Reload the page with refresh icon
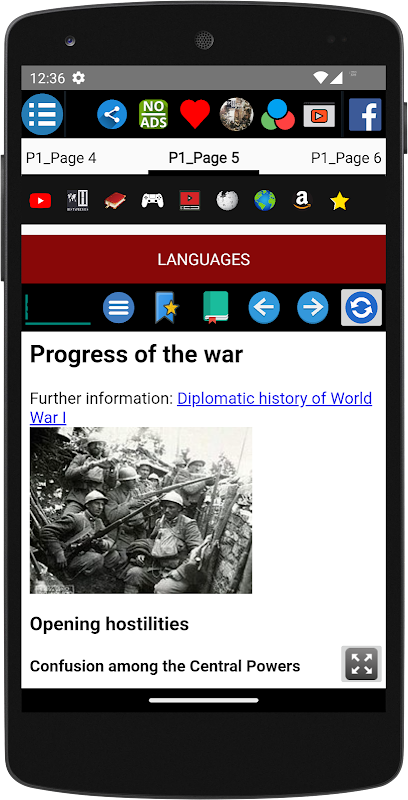The image size is (408, 800). tap(361, 308)
